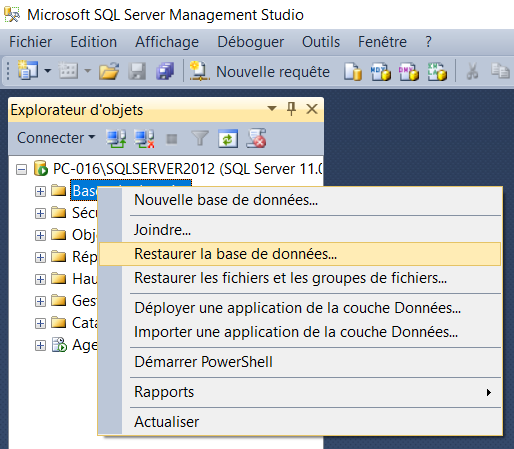The image size is (514, 449).
Task: Click the Ges… folder icon
Action: click(59, 300)
